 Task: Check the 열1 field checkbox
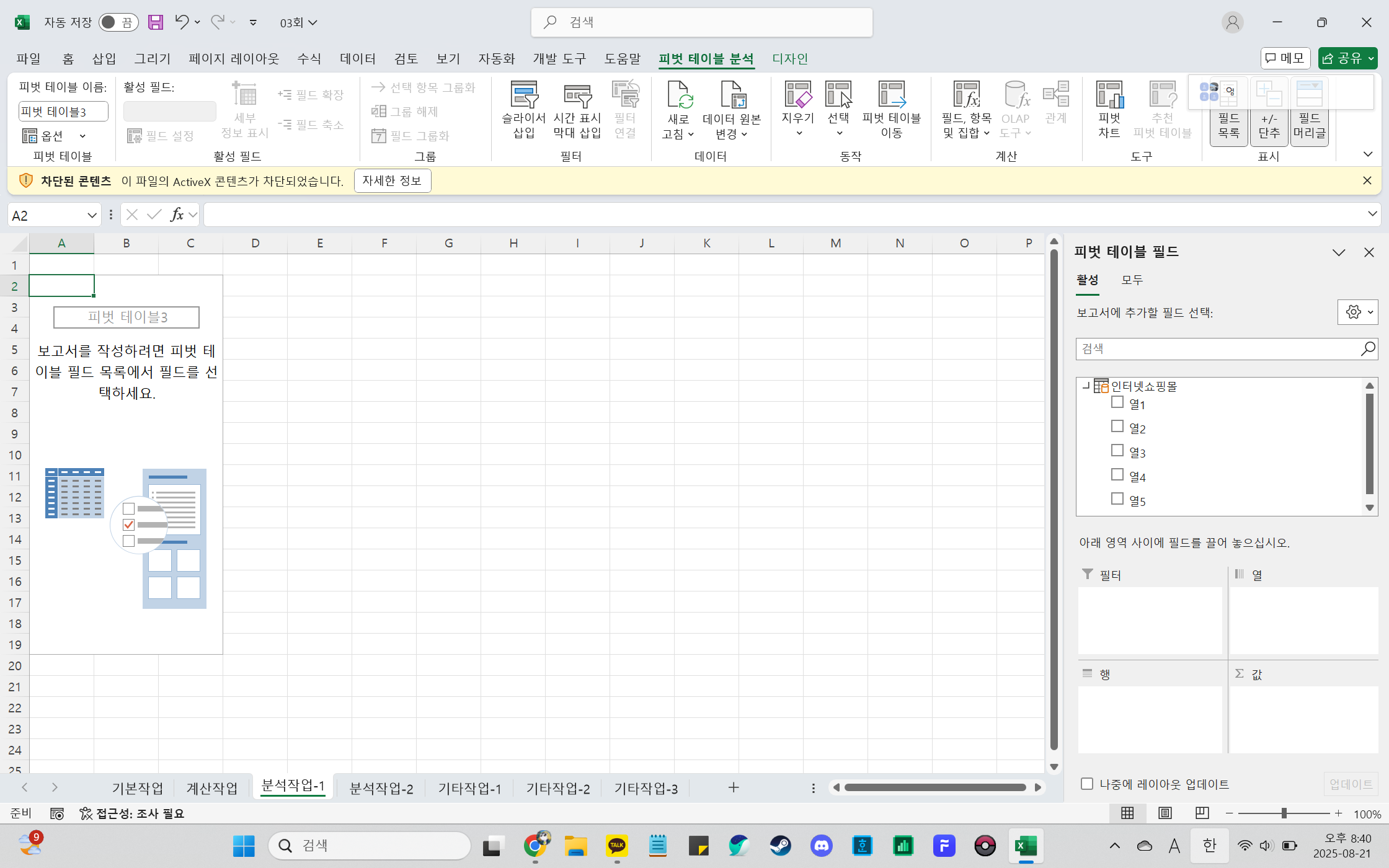click(x=1117, y=402)
